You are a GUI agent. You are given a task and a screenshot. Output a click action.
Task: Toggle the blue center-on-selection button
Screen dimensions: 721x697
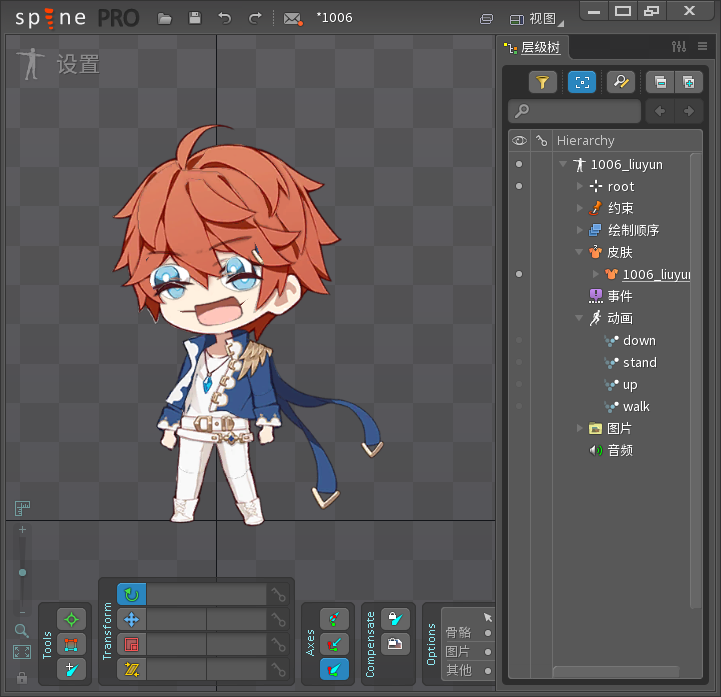pos(582,82)
